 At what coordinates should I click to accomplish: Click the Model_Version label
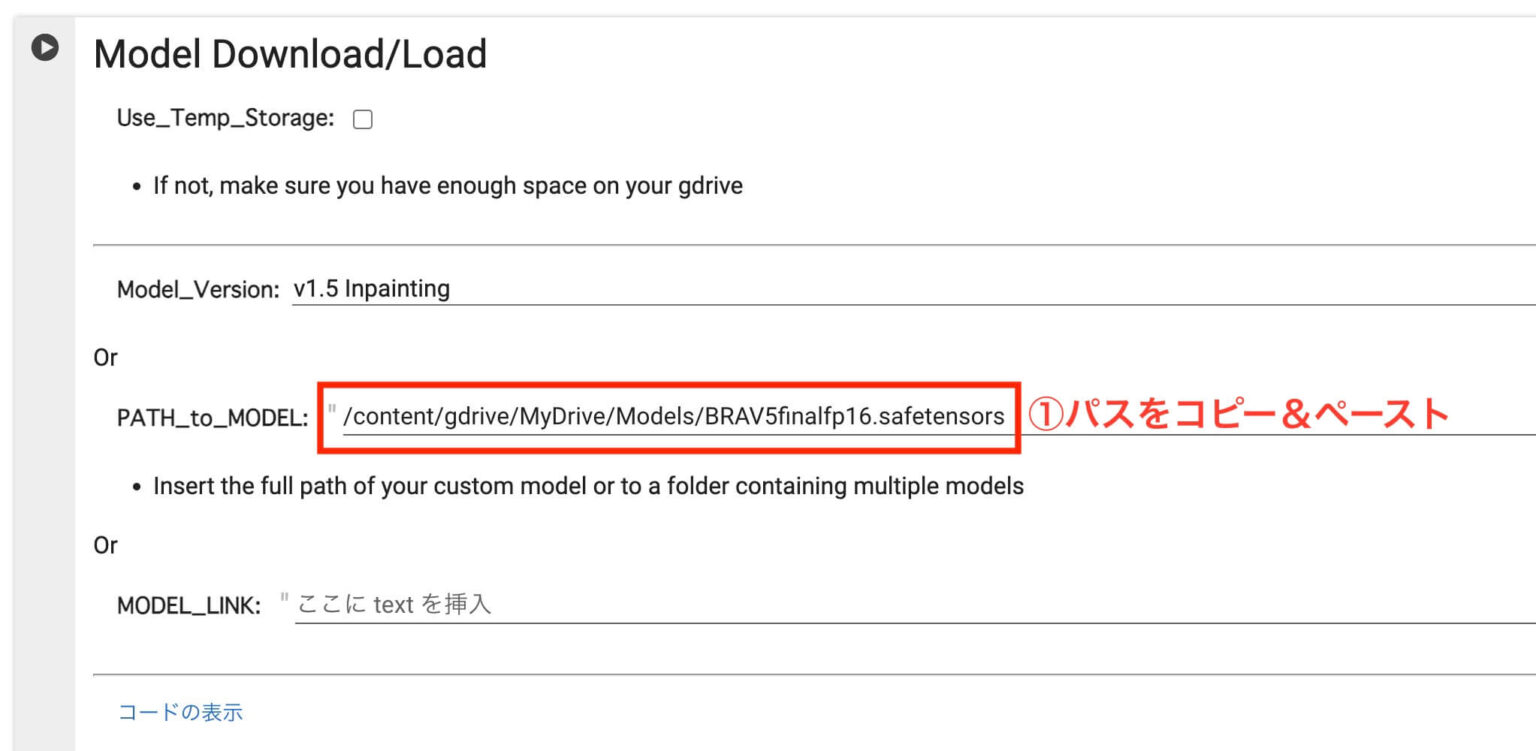coord(198,290)
